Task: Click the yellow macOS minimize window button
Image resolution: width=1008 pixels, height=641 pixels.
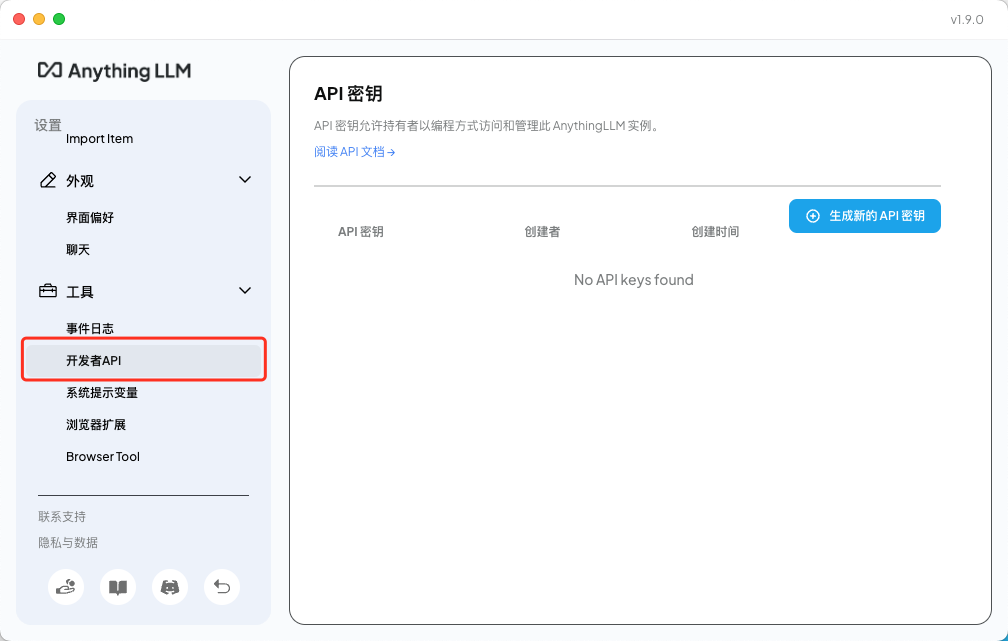Action: tap(39, 19)
